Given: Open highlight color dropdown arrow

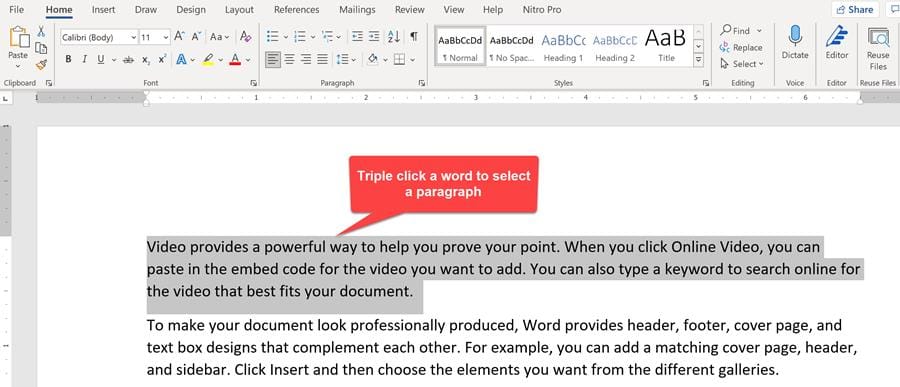Looking at the screenshot, I should (x=220, y=60).
